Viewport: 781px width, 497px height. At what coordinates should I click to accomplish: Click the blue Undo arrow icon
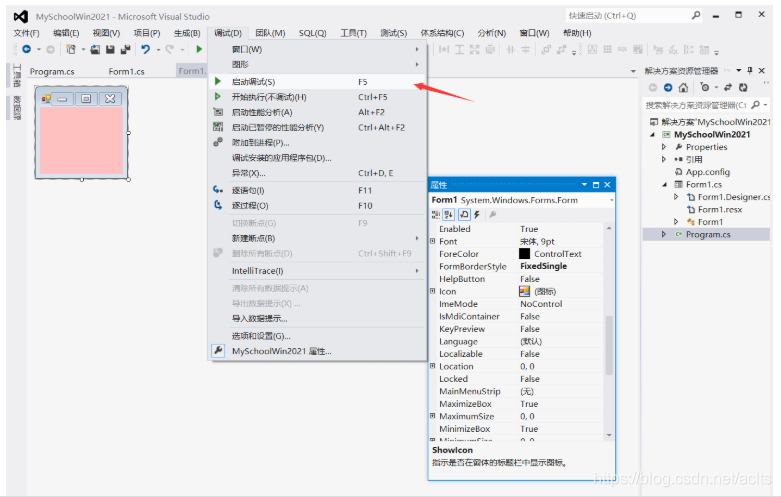coord(145,49)
